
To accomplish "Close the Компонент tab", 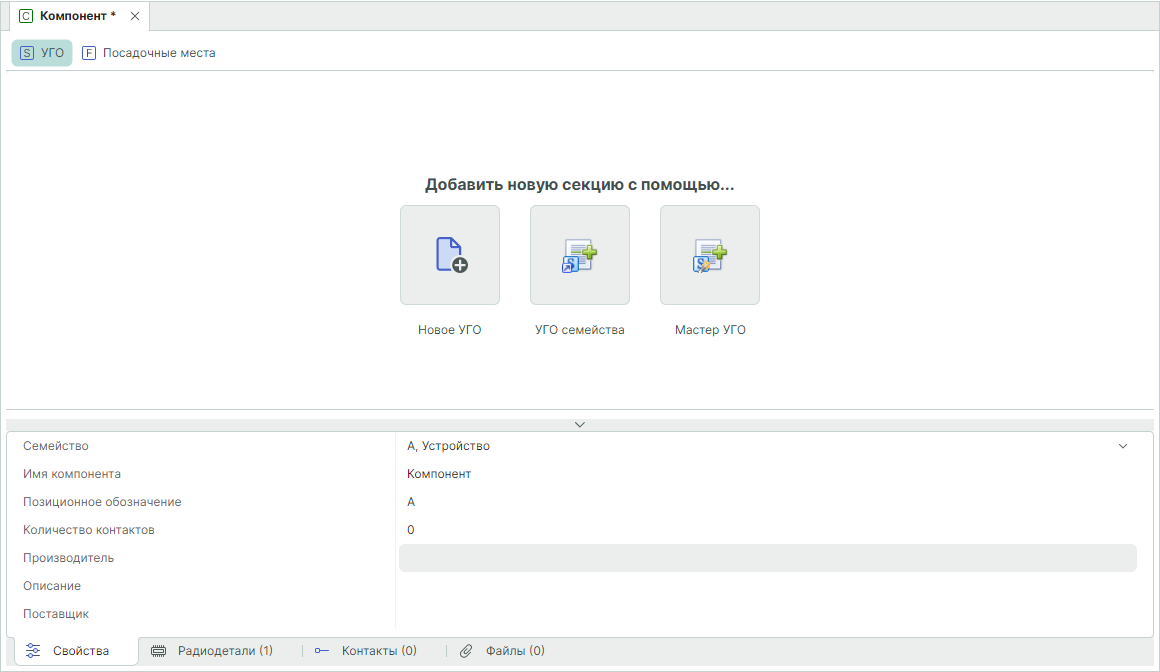I will [135, 16].
